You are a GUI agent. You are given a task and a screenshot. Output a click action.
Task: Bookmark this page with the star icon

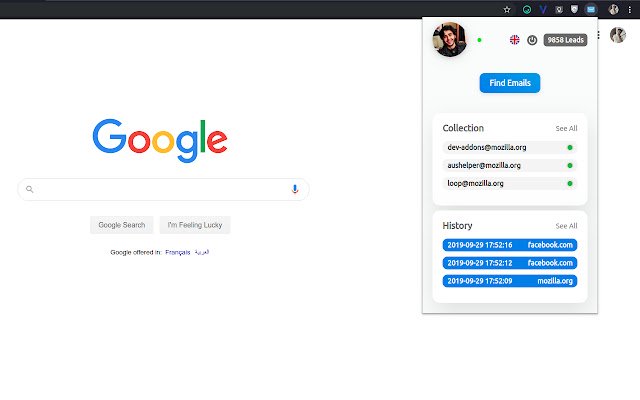(507, 9)
